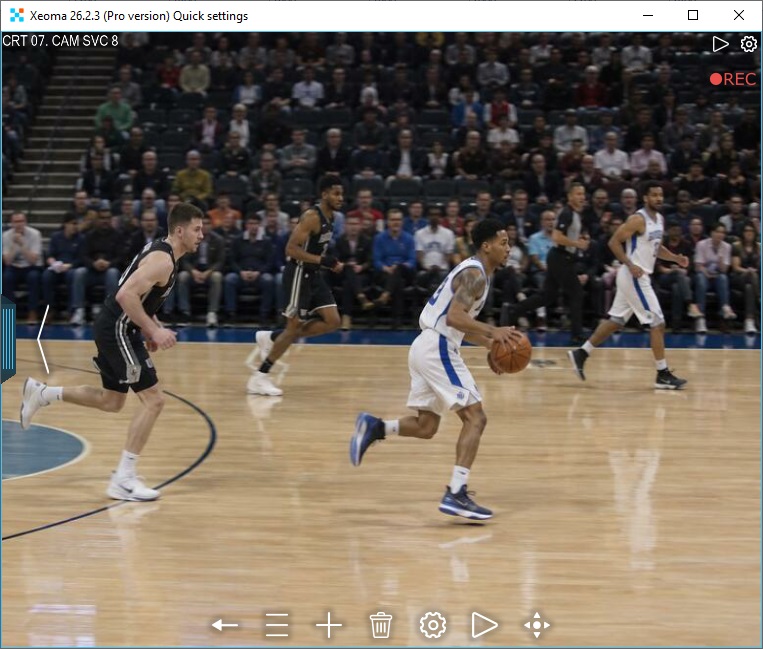Open module settings gear in bottom toolbar
Screen dimensions: 763x649
click(x=433, y=625)
